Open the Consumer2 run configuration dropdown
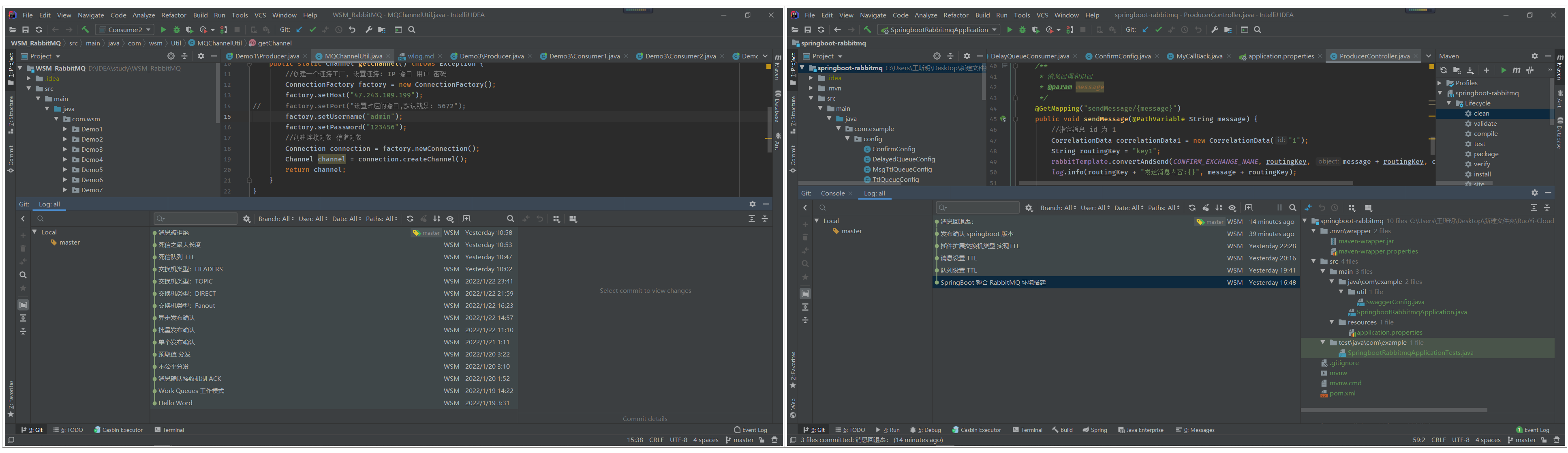The image size is (1568, 453). [x=125, y=30]
